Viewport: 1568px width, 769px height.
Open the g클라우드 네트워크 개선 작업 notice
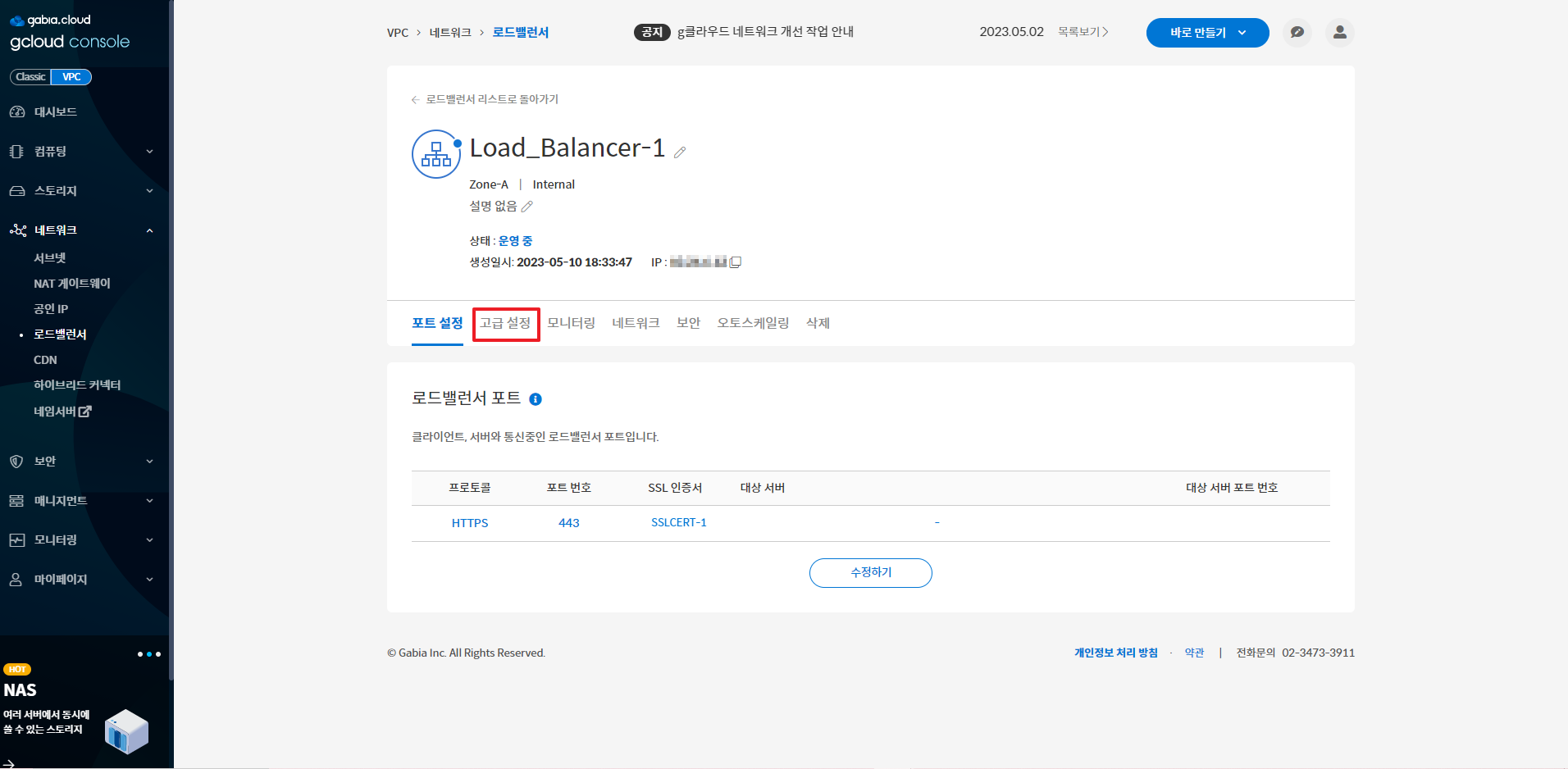coord(765,32)
